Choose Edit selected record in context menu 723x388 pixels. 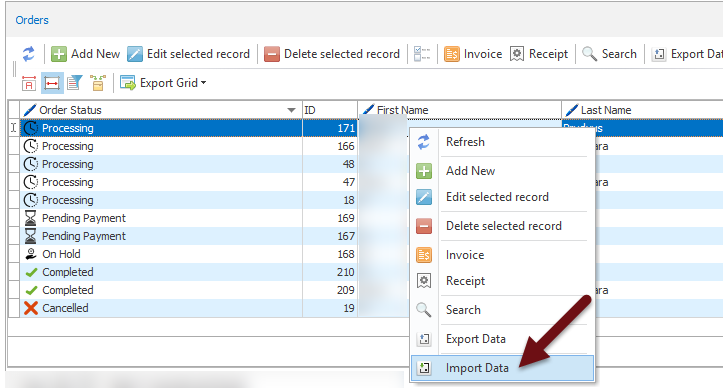click(502, 197)
